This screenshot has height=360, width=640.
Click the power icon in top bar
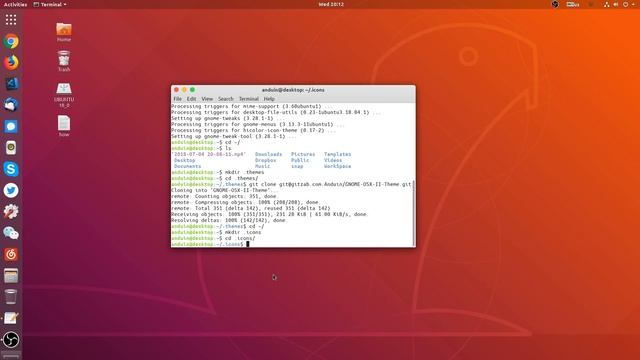pos(625,4)
